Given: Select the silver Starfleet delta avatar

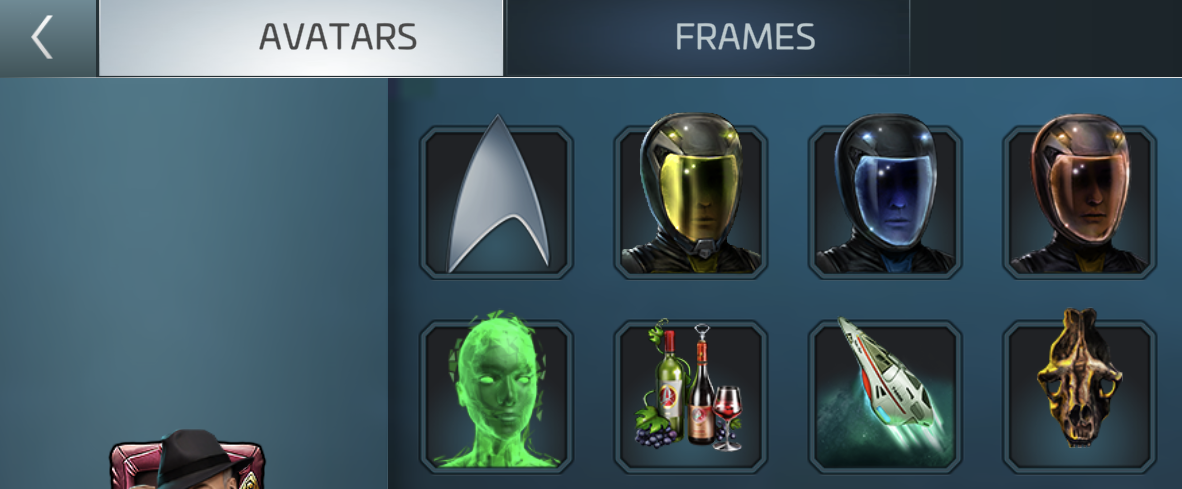Looking at the screenshot, I should [x=497, y=202].
